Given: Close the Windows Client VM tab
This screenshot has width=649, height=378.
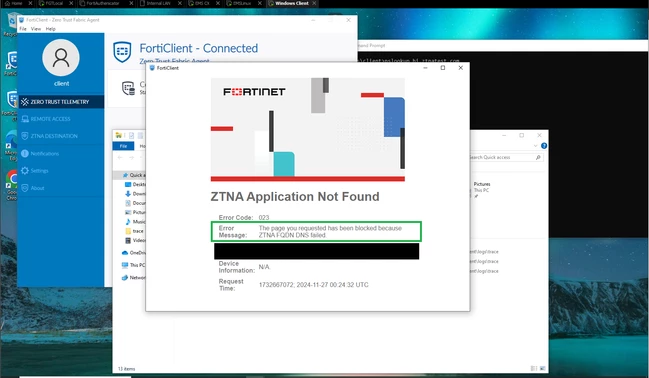Looking at the screenshot, I should point(314,3).
